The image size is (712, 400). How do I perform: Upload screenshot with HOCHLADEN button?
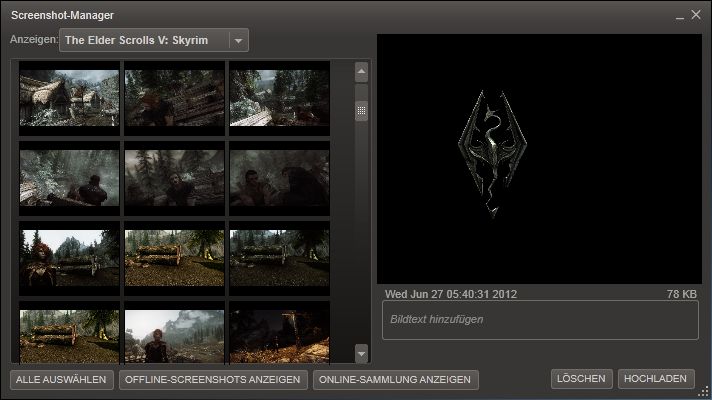[x=656, y=379]
